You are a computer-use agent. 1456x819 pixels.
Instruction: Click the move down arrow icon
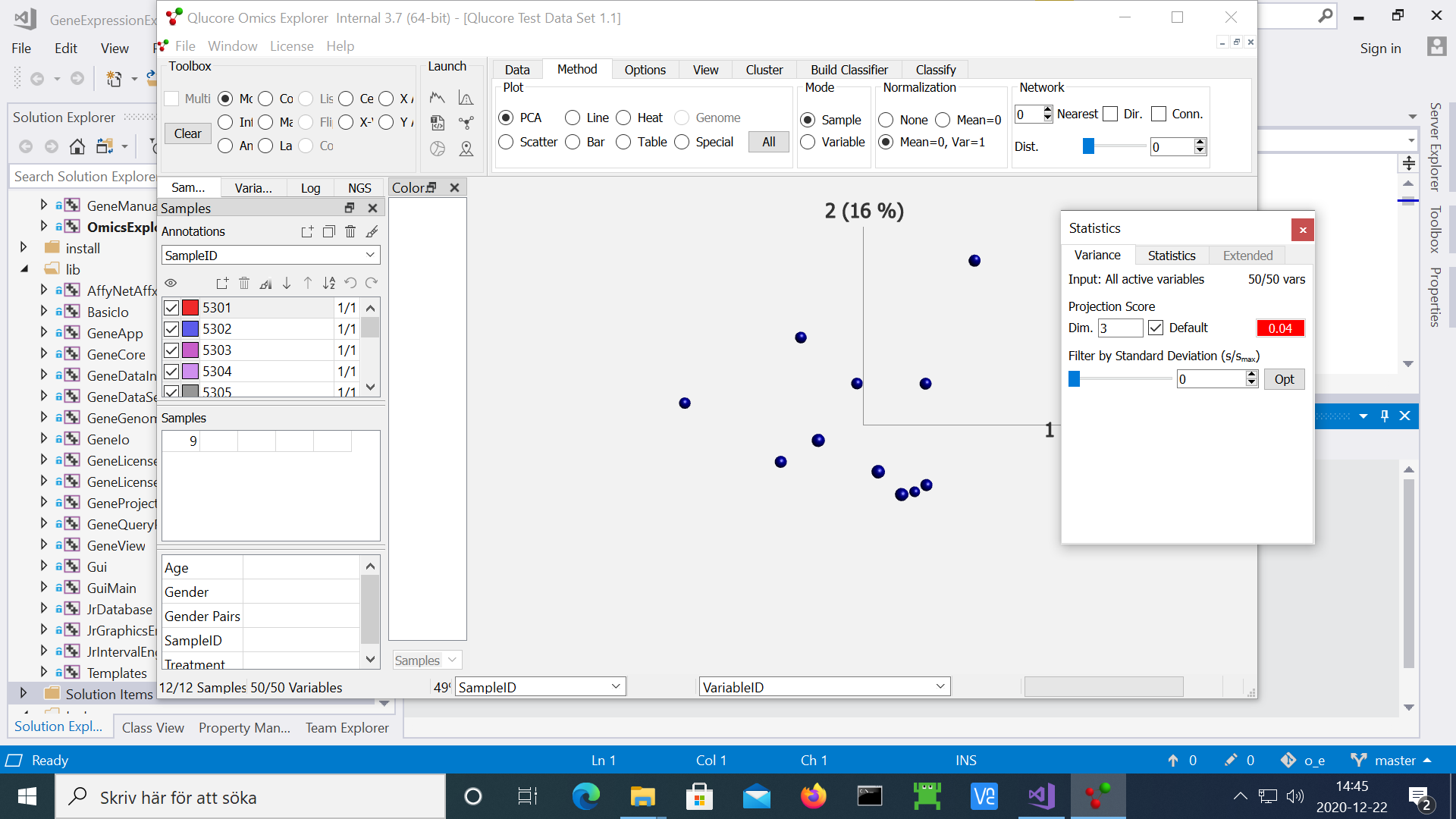287,283
